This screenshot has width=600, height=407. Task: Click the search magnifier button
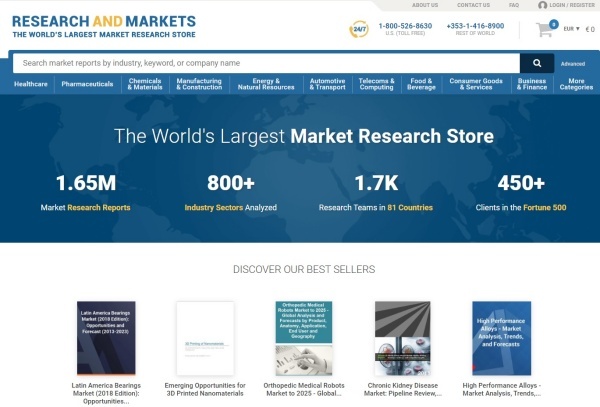(537, 63)
